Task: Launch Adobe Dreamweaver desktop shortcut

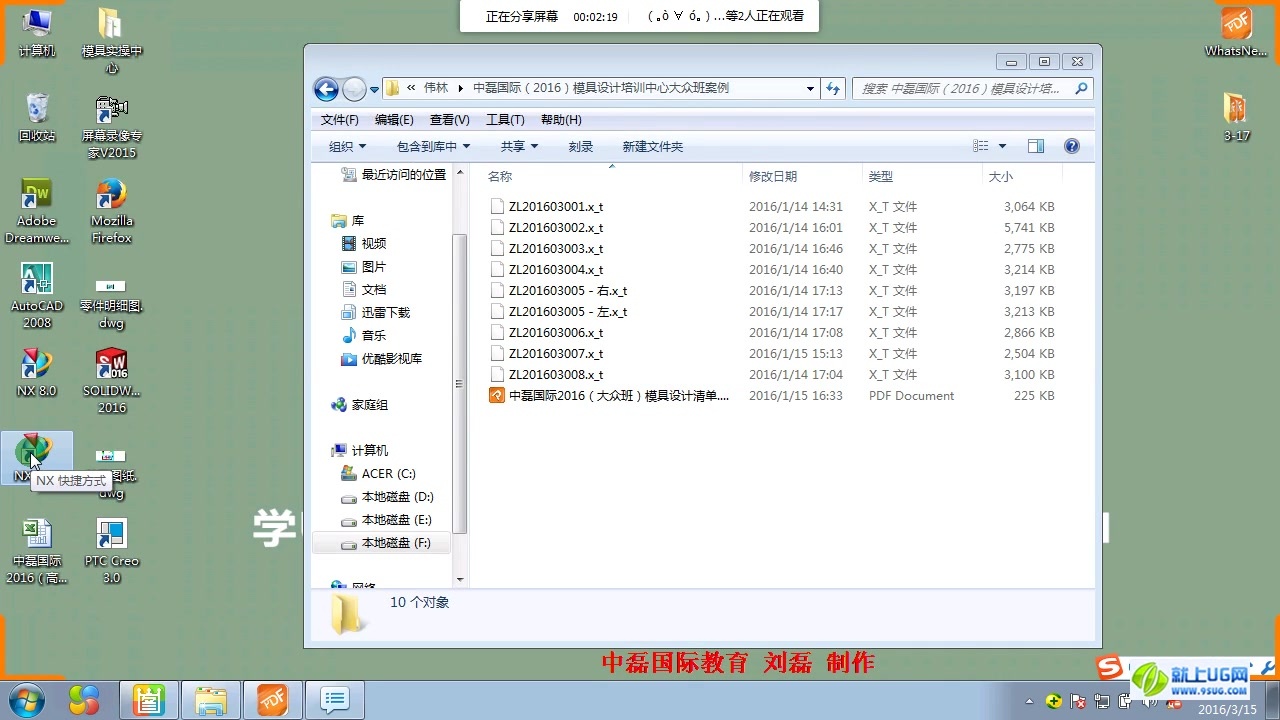Action: click(x=36, y=211)
